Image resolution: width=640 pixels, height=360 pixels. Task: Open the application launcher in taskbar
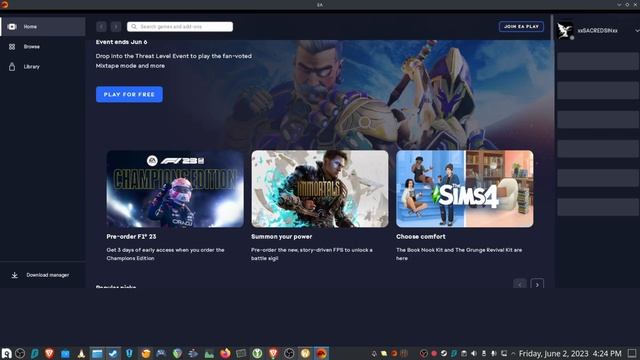pyautogui.click(x=7, y=353)
